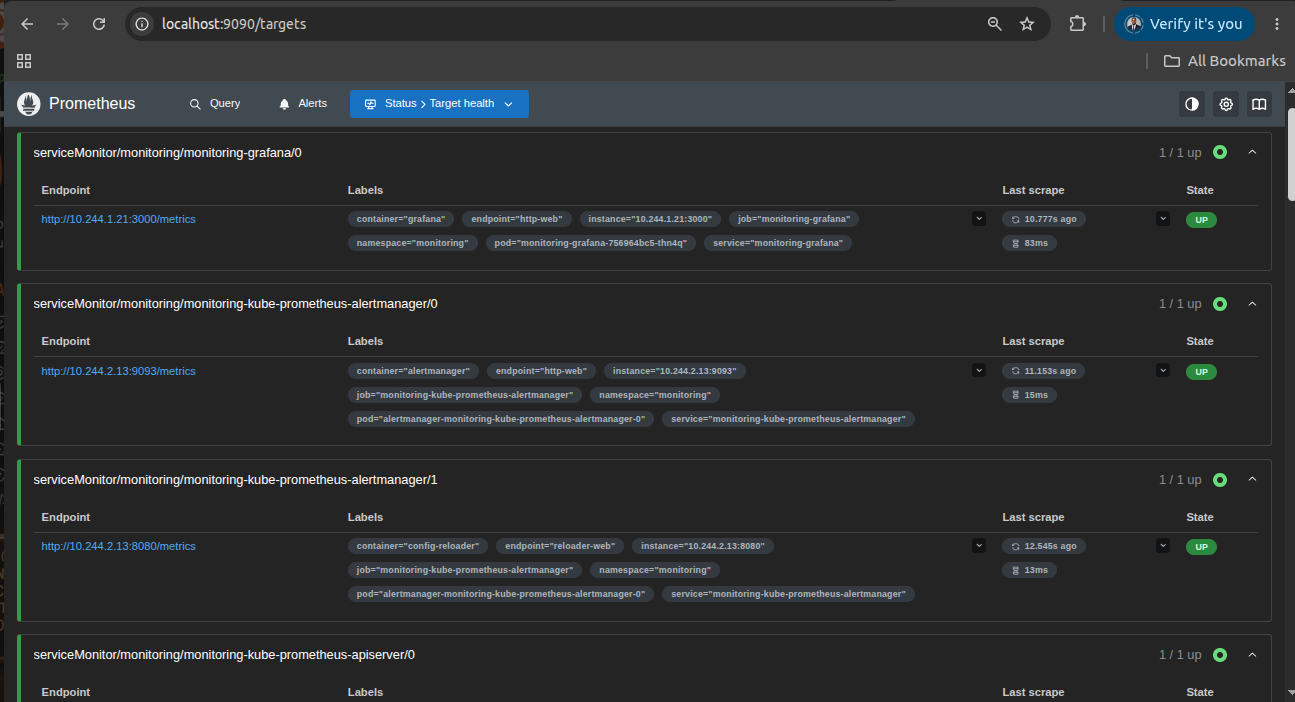Click the serviceMonitor/monitoring/monitoring-grafana/0 heading

(167, 153)
